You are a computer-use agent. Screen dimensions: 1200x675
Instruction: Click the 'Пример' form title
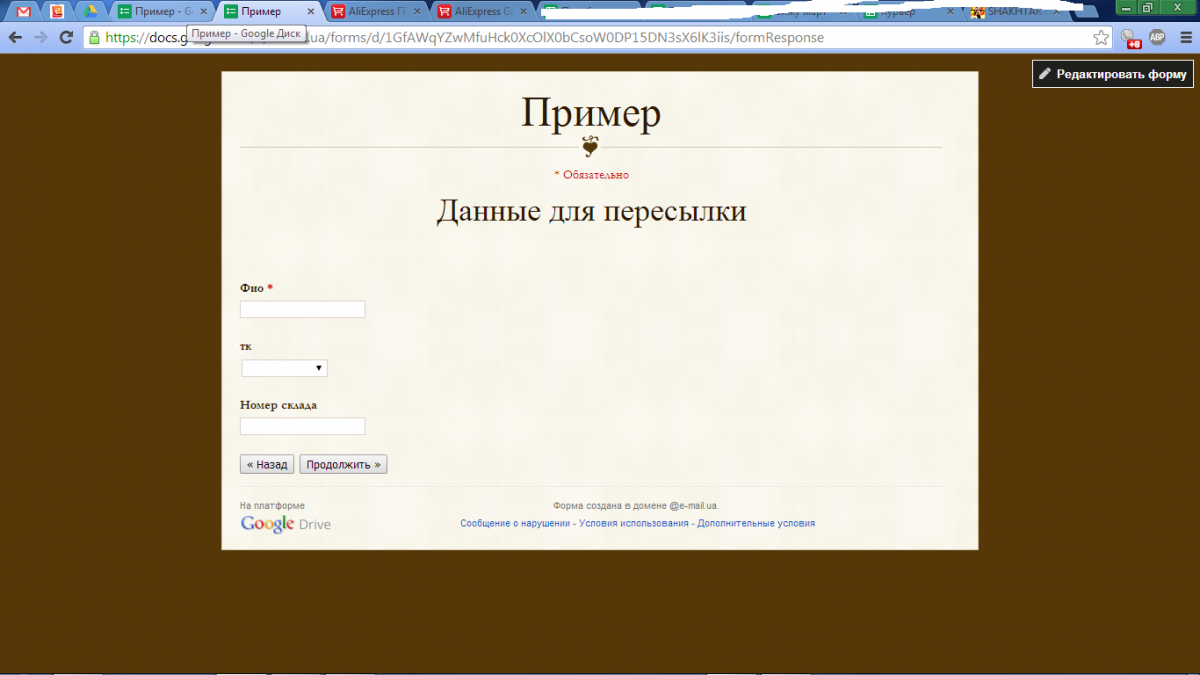click(x=591, y=112)
